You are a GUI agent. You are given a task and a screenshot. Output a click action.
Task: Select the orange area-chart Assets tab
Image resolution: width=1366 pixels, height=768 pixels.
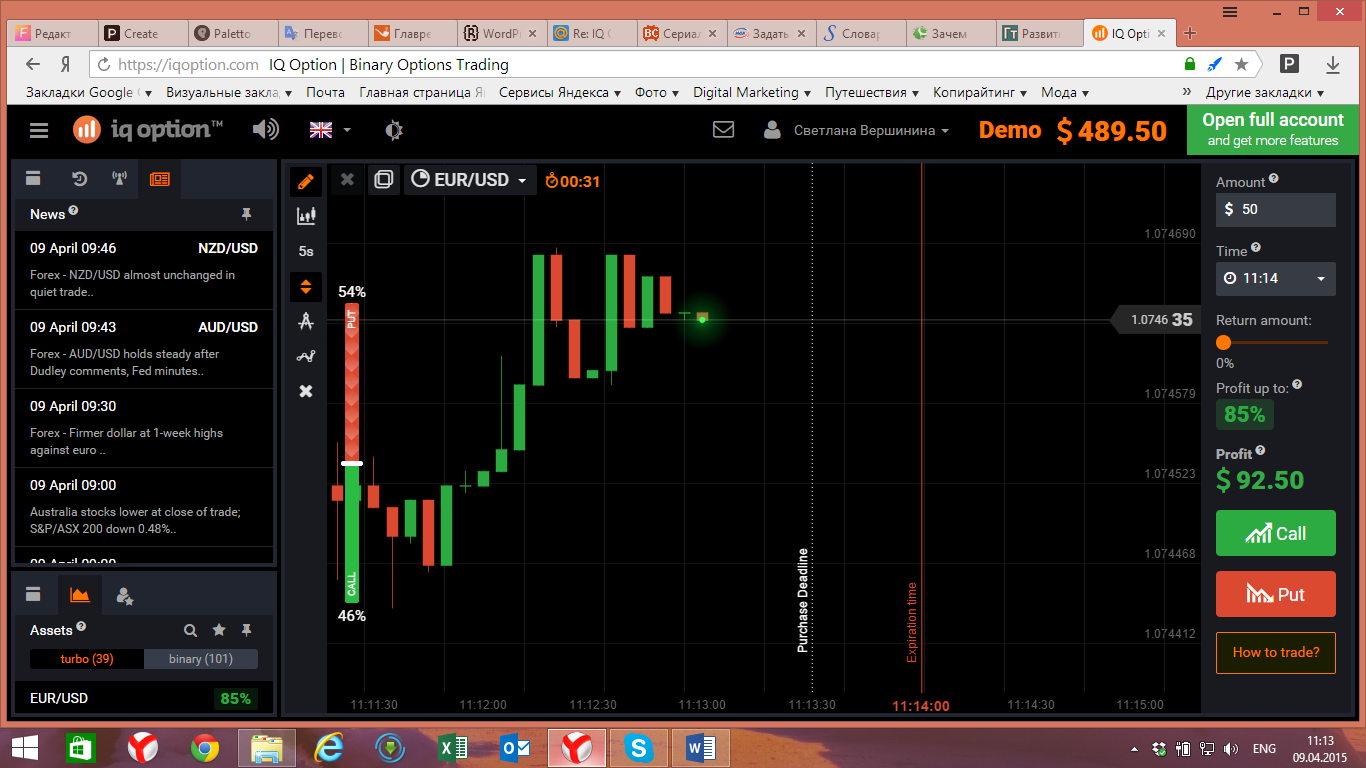click(80, 594)
